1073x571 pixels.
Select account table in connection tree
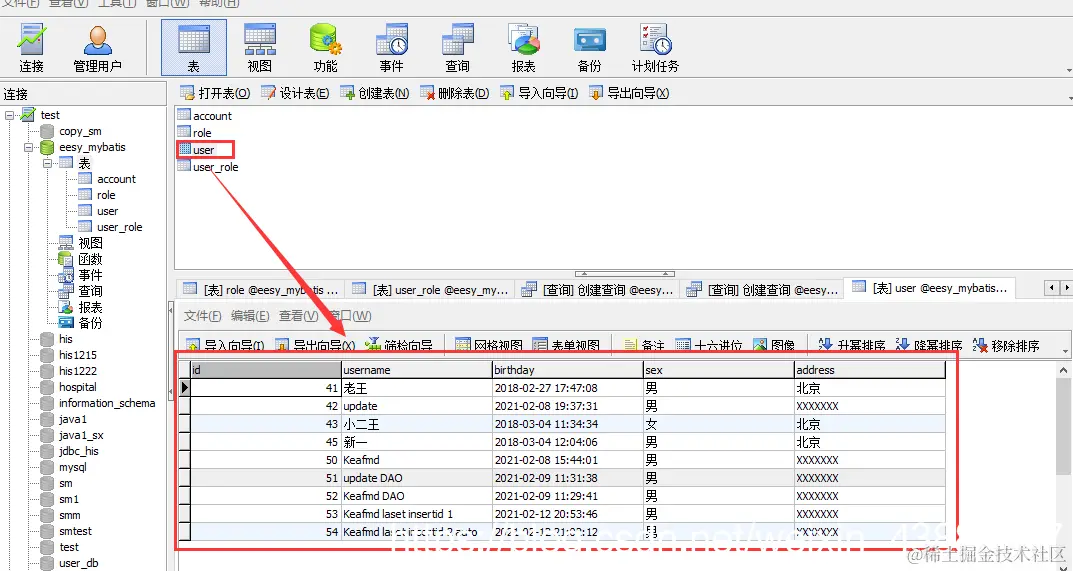[x=116, y=179]
